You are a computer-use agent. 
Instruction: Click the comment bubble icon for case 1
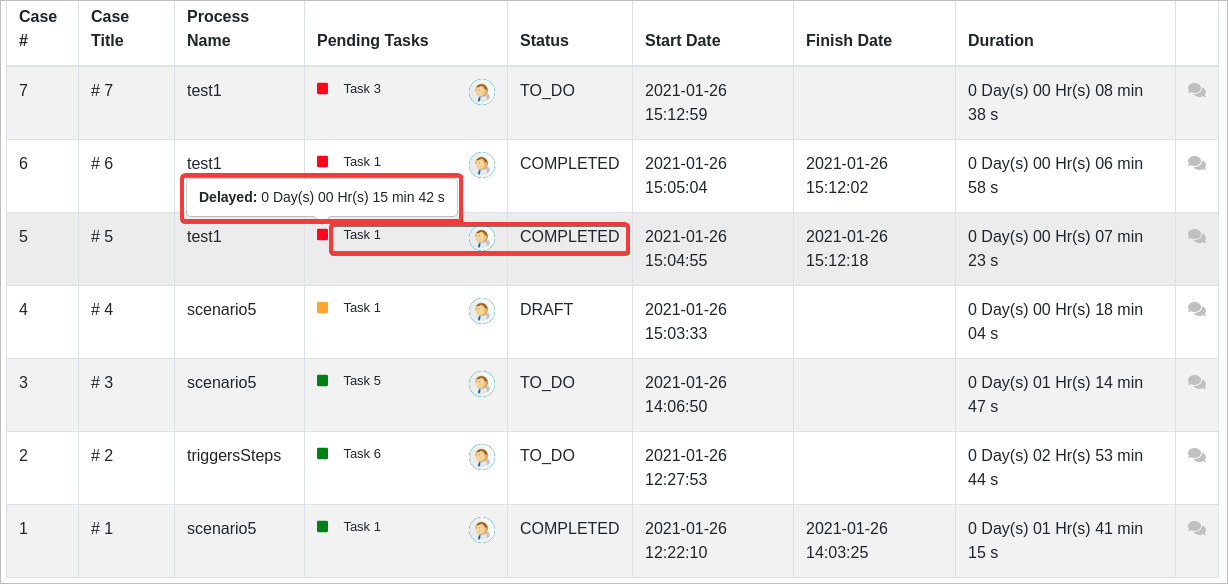coord(1196,528)
